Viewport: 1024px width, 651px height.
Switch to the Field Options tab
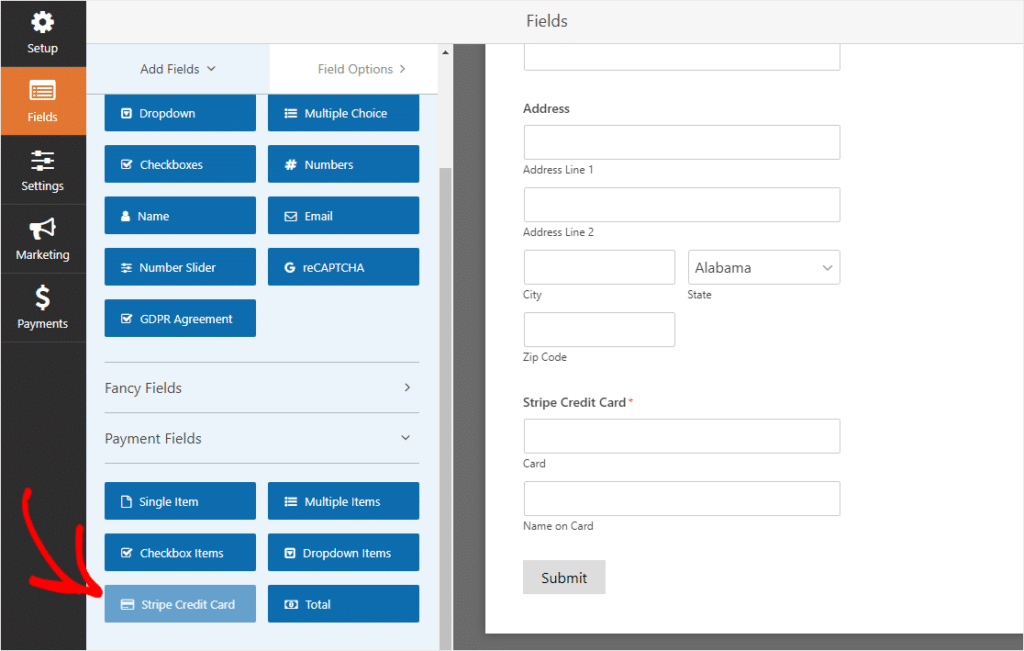(x=355, y=68)
